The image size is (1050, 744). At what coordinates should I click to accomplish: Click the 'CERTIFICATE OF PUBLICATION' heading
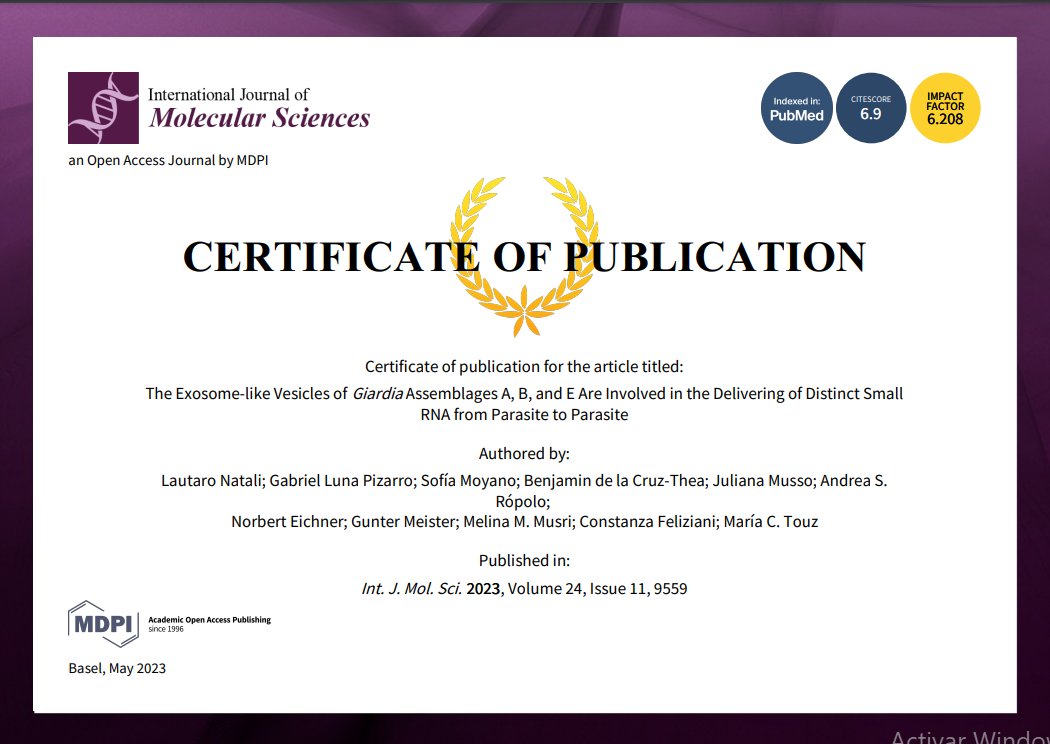(524, 256)
